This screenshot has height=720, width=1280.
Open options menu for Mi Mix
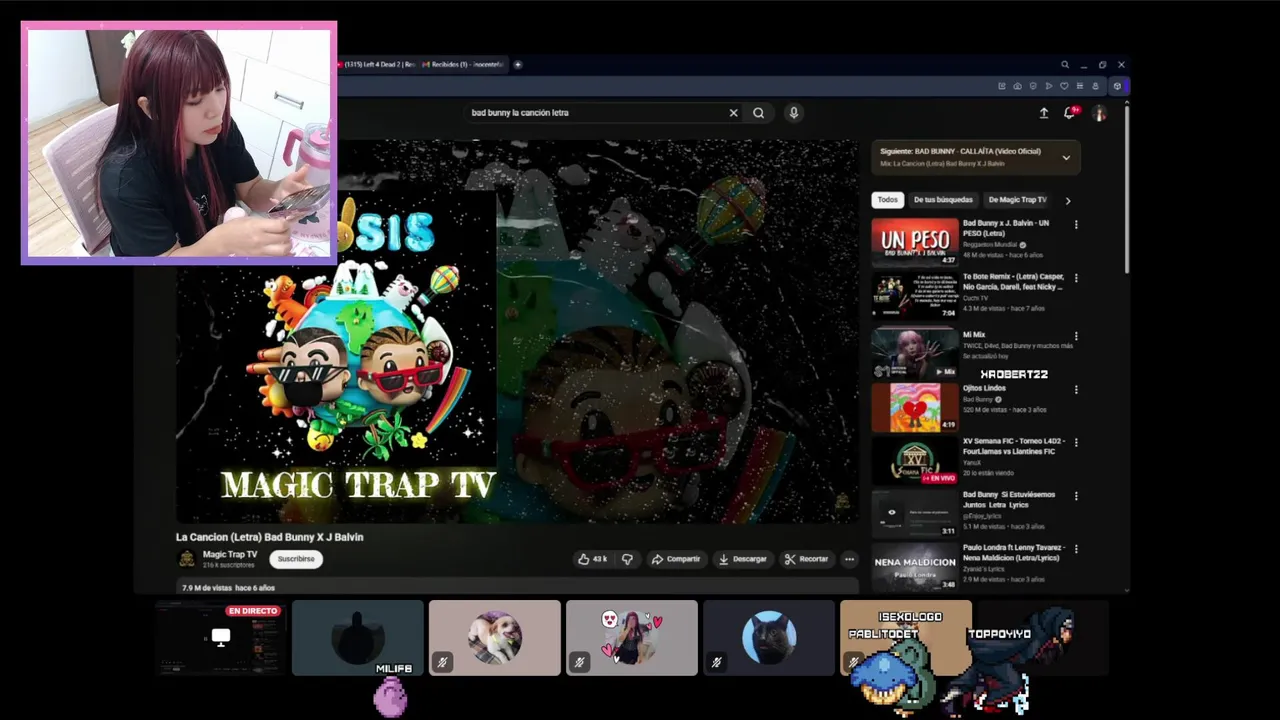coord(1076,336)
